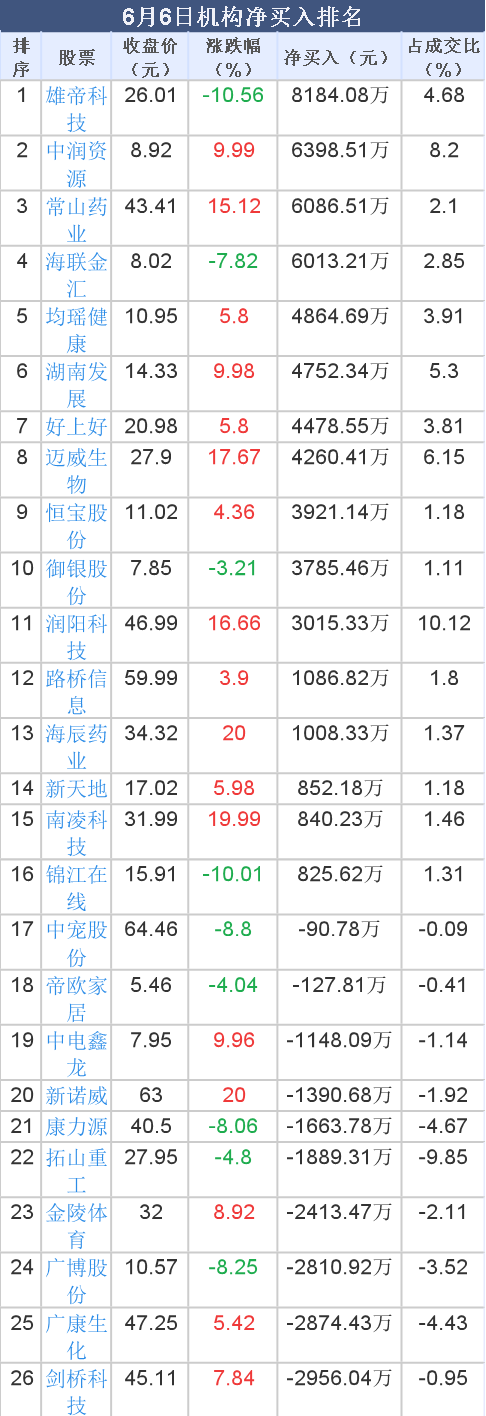
Task: Open 均瑶健康 stock details
Action: 77,329
